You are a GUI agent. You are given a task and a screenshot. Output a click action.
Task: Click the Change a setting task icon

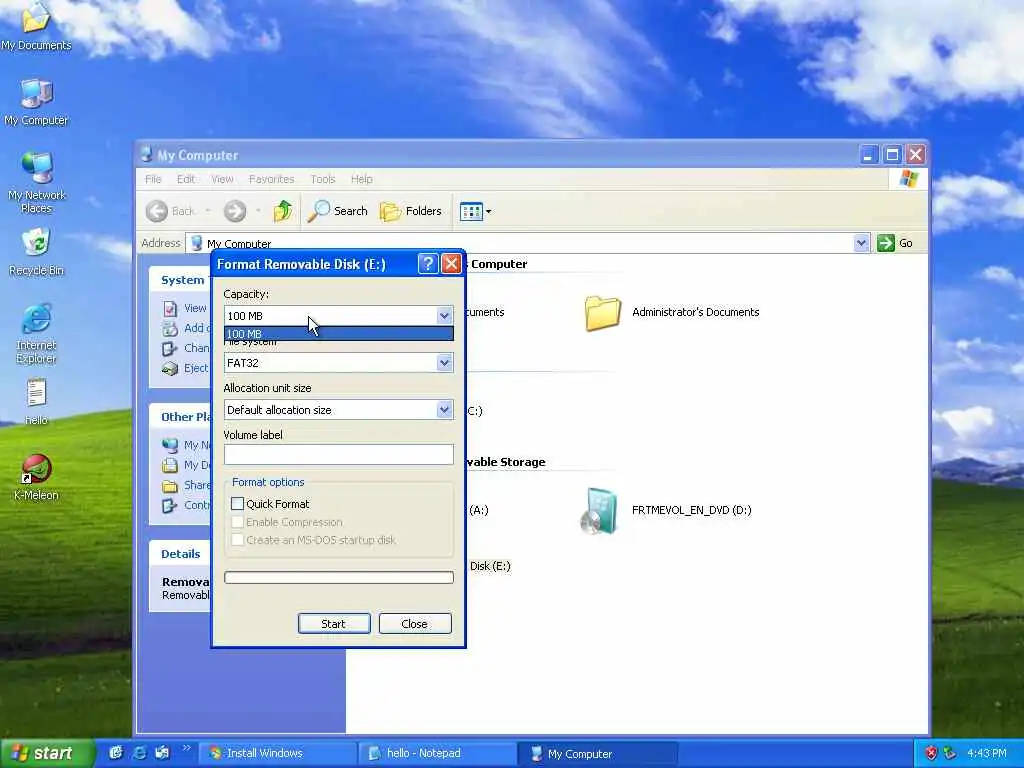pos(170,349)
